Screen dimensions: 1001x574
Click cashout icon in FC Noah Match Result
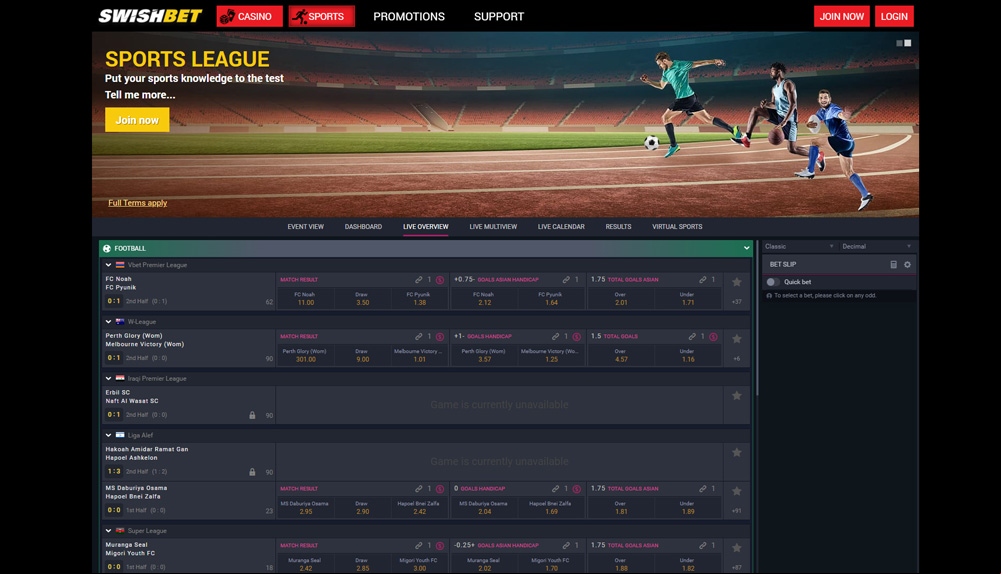440,280
